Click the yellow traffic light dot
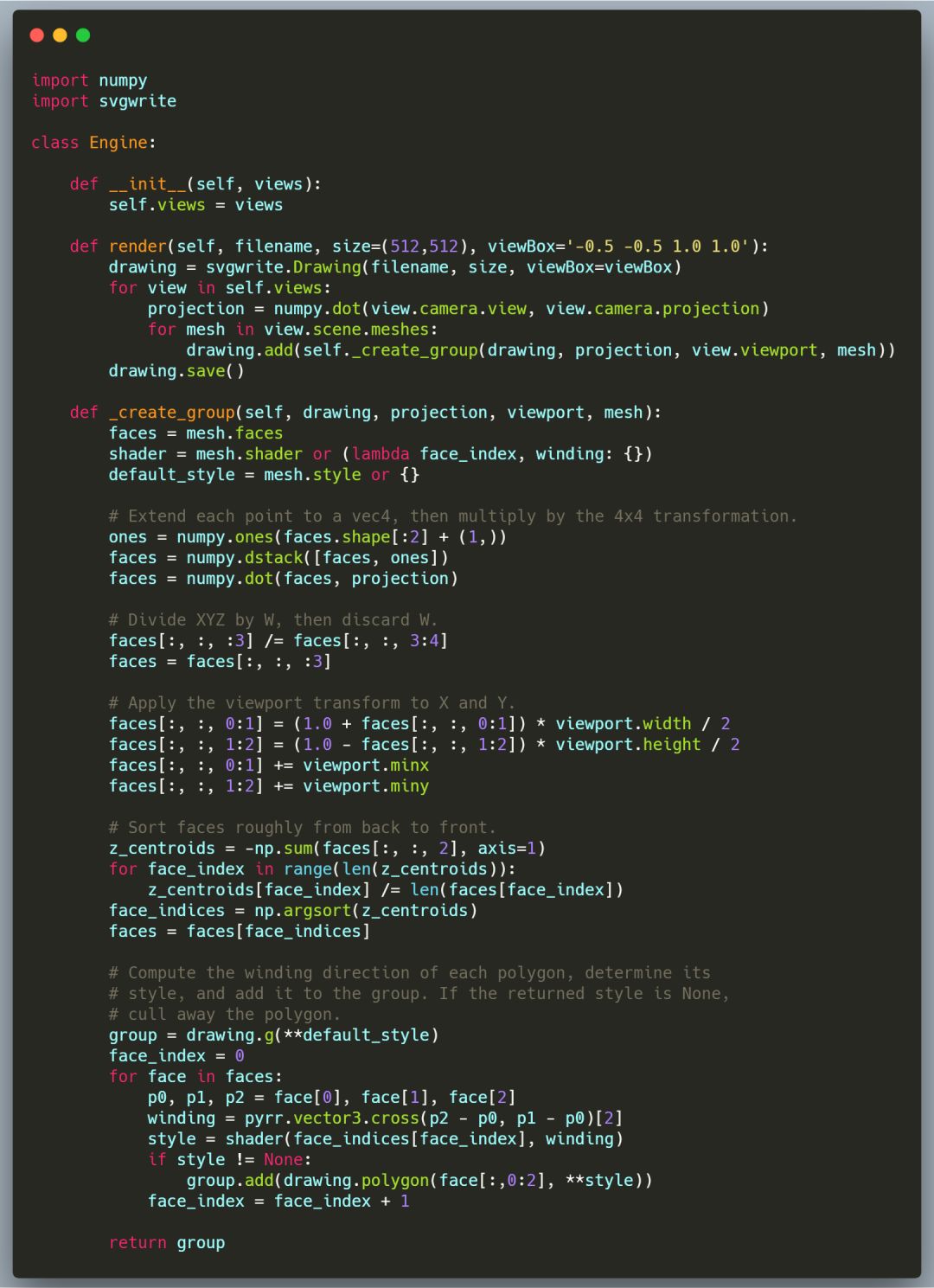934x1288 pixels. click(60, 36)
